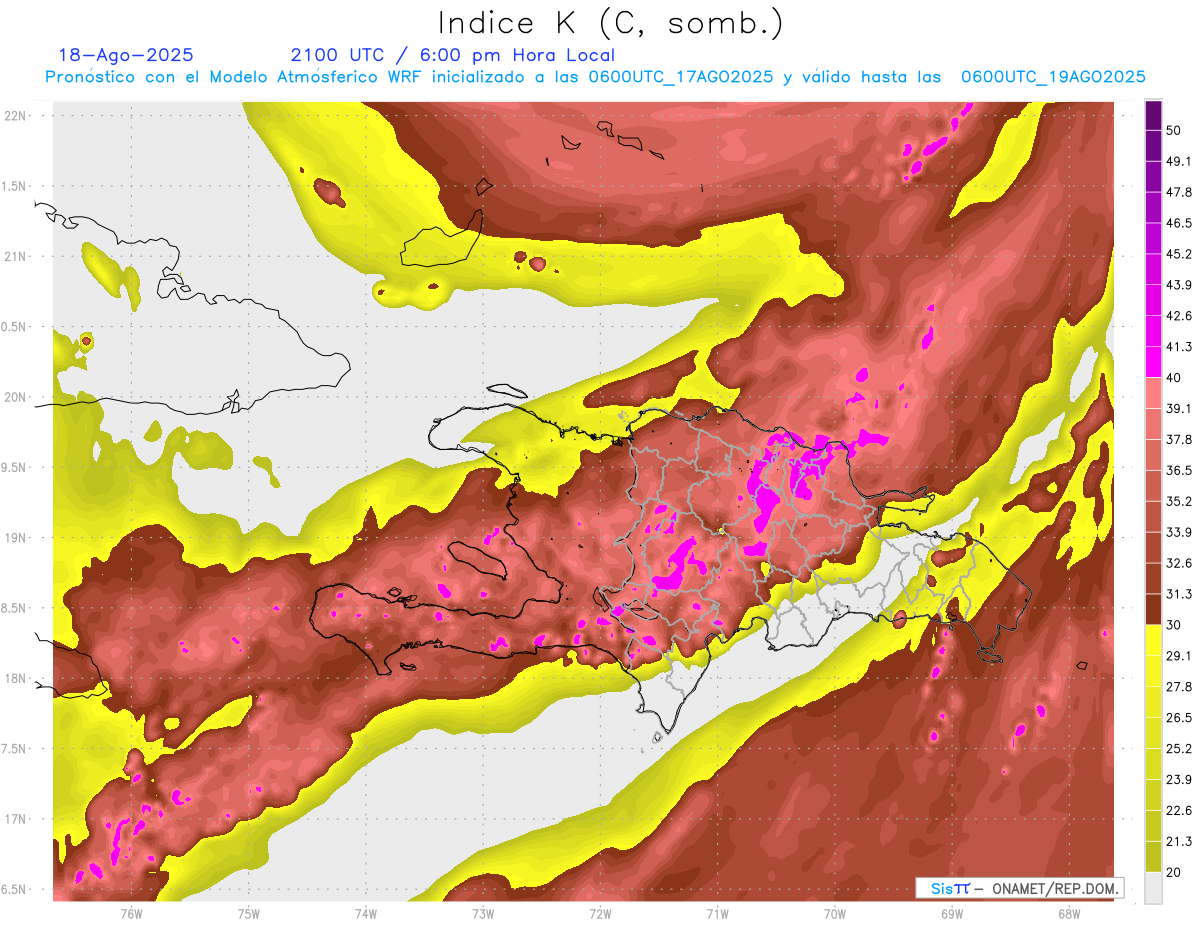Click colorbar value "20"

tap(1174, 872)
